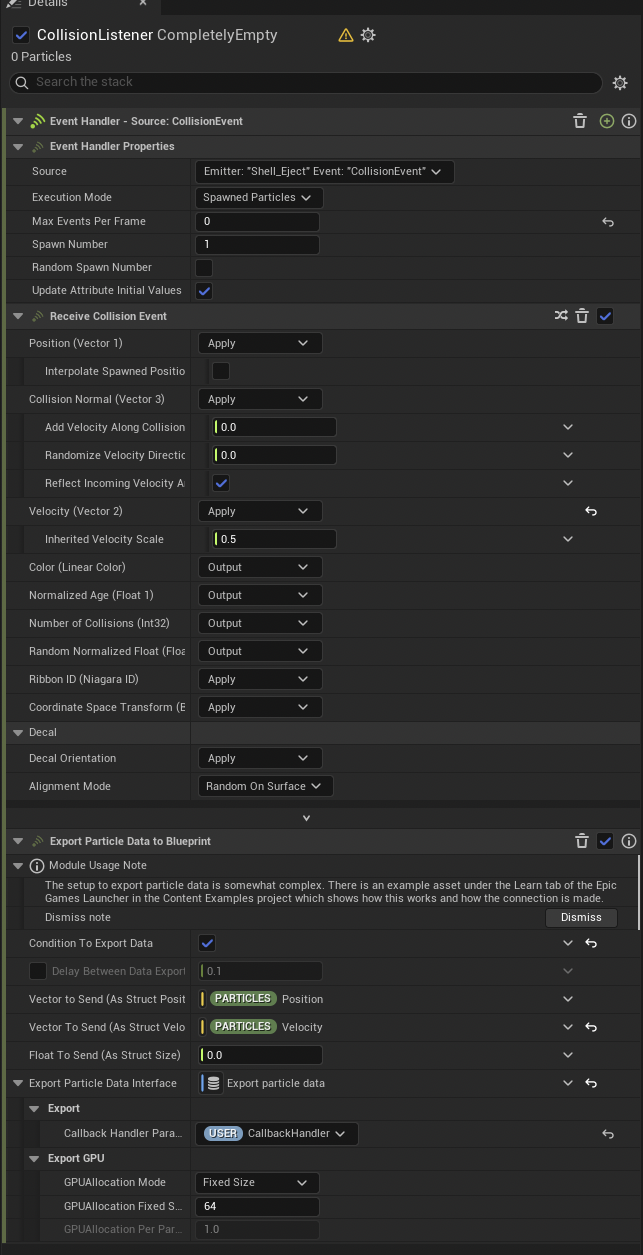
Task: Enable Random Spawn Number checkbox
Action: coord(204,268)
